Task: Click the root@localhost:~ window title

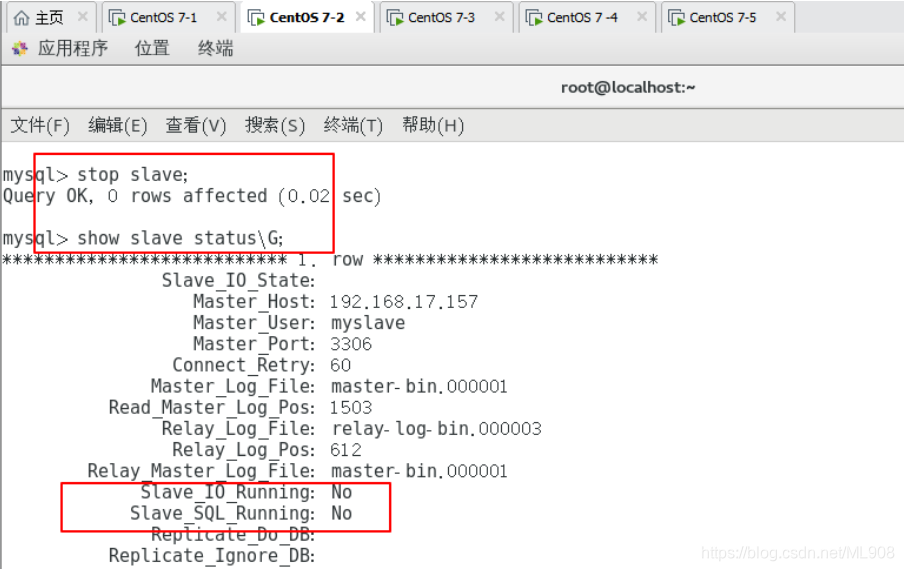Action: [x=628, y=88]
